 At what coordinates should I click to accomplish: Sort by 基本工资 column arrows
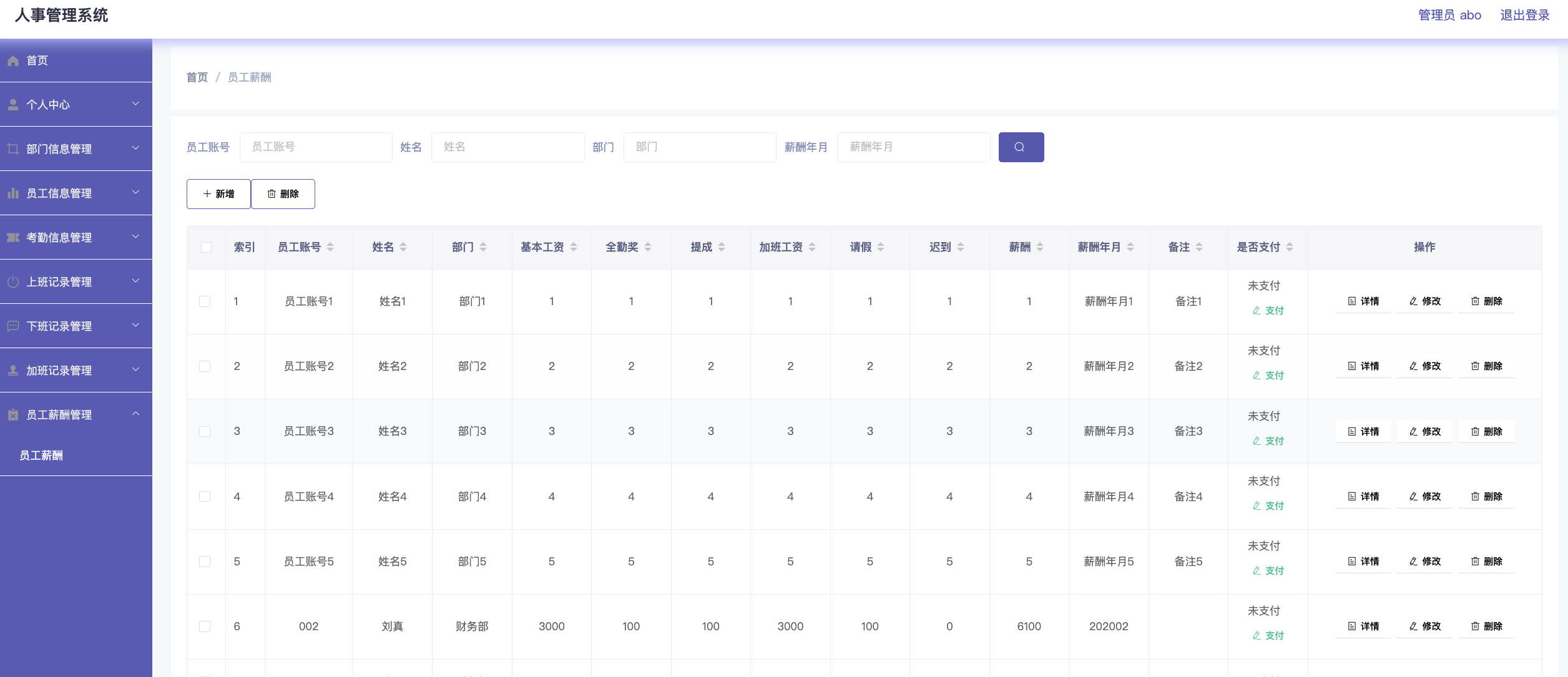point(574,247)
